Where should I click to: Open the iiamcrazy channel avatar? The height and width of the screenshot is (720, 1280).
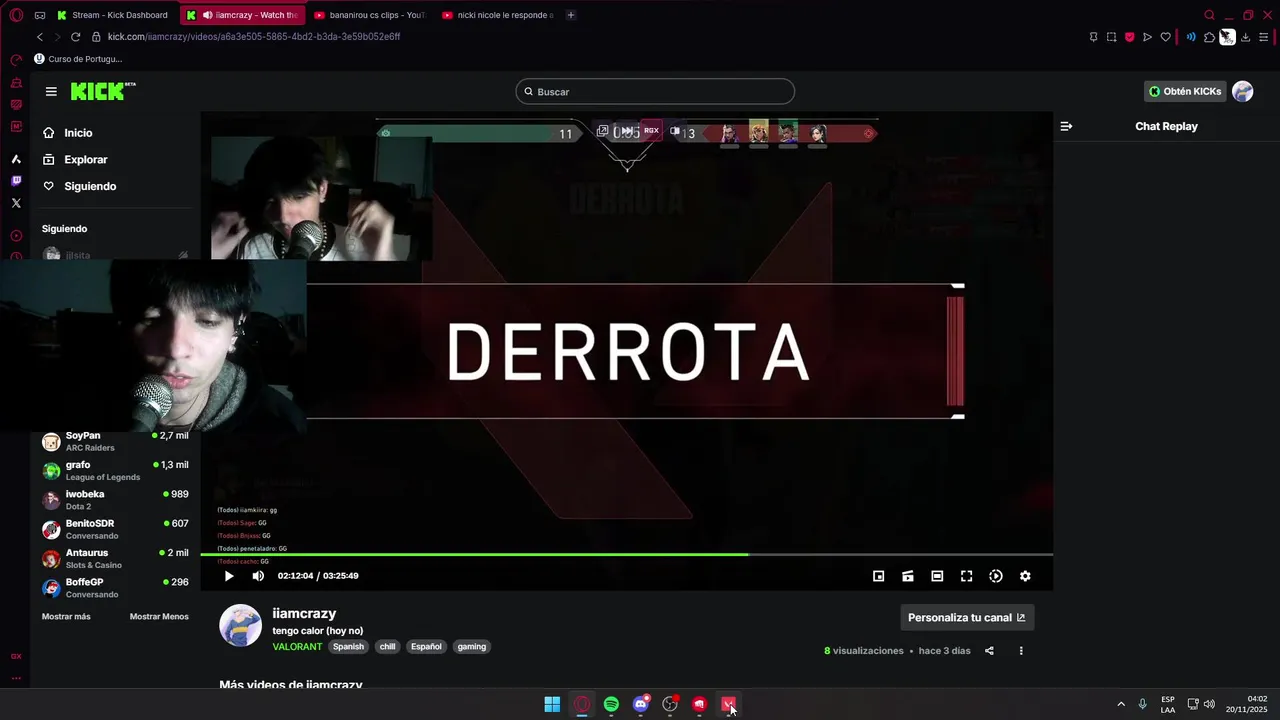(x=240, y=625)
